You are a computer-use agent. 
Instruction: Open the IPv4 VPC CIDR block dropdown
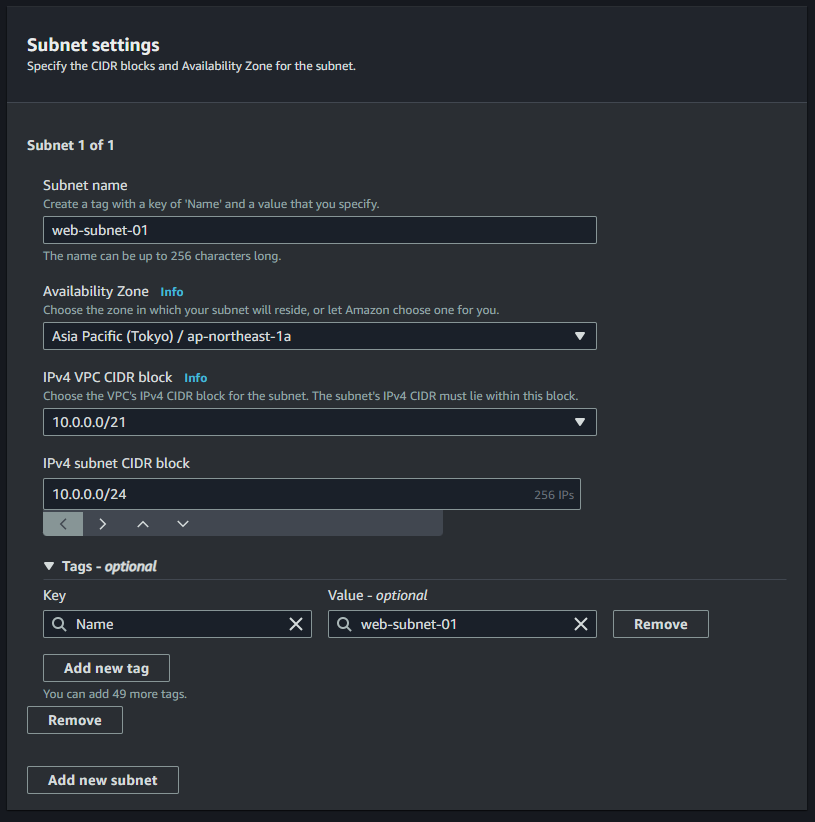click(320, 422)
